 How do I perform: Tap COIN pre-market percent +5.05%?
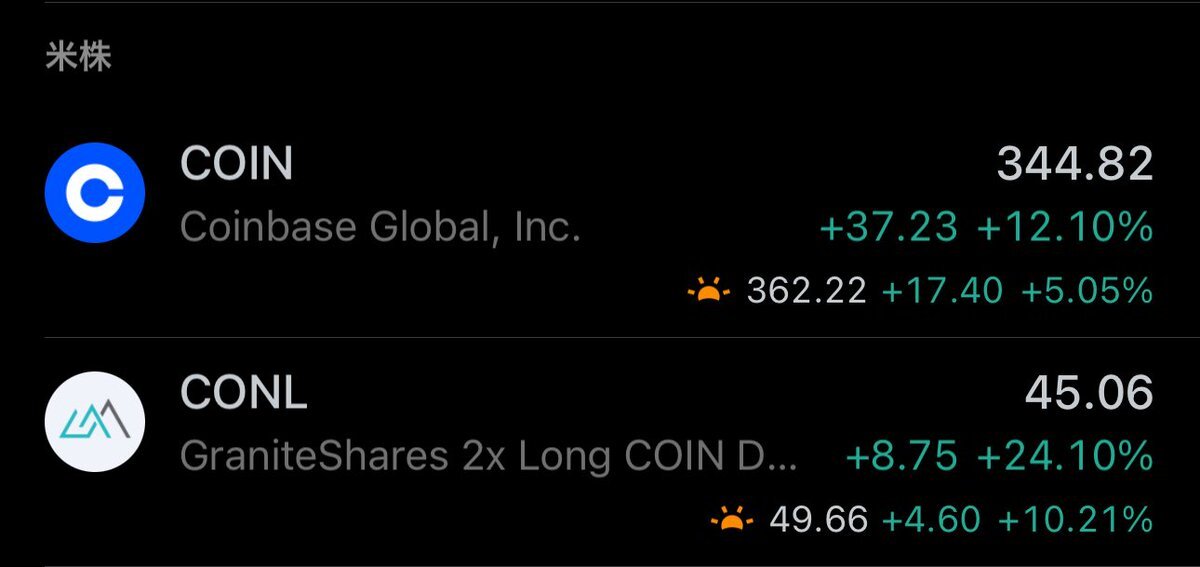1087,291
